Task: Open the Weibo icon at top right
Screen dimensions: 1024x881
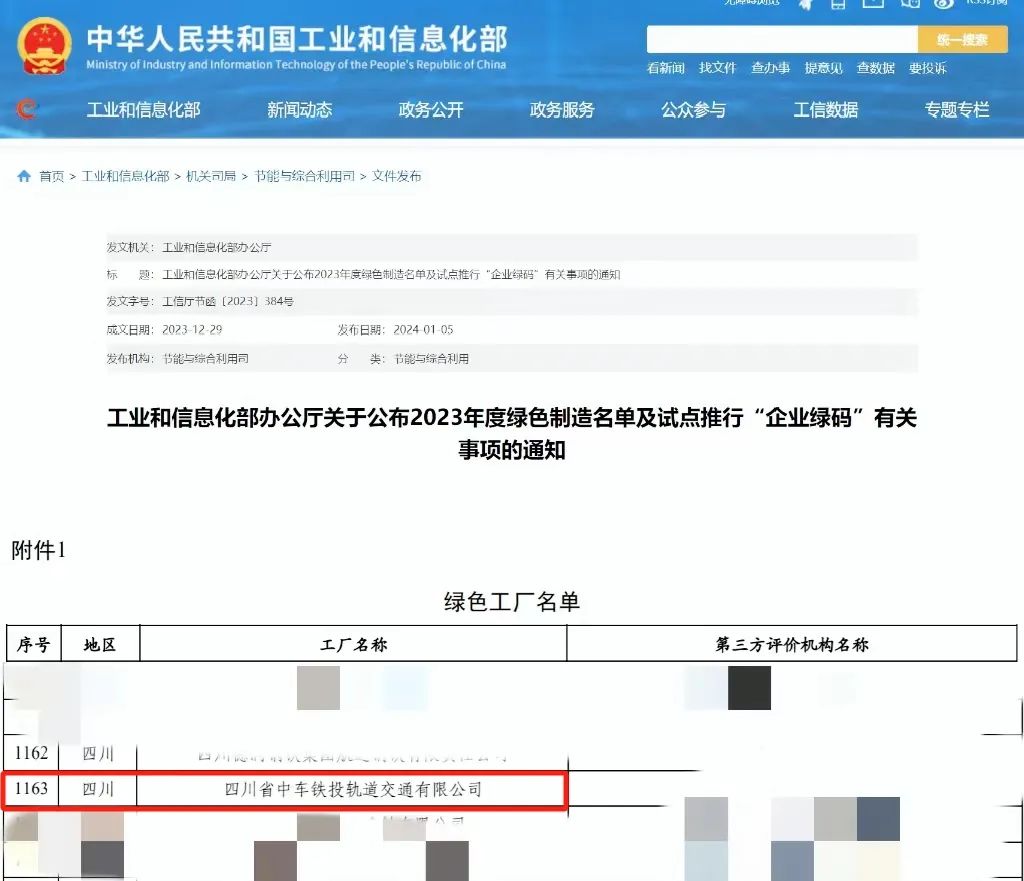Action: 942,3
